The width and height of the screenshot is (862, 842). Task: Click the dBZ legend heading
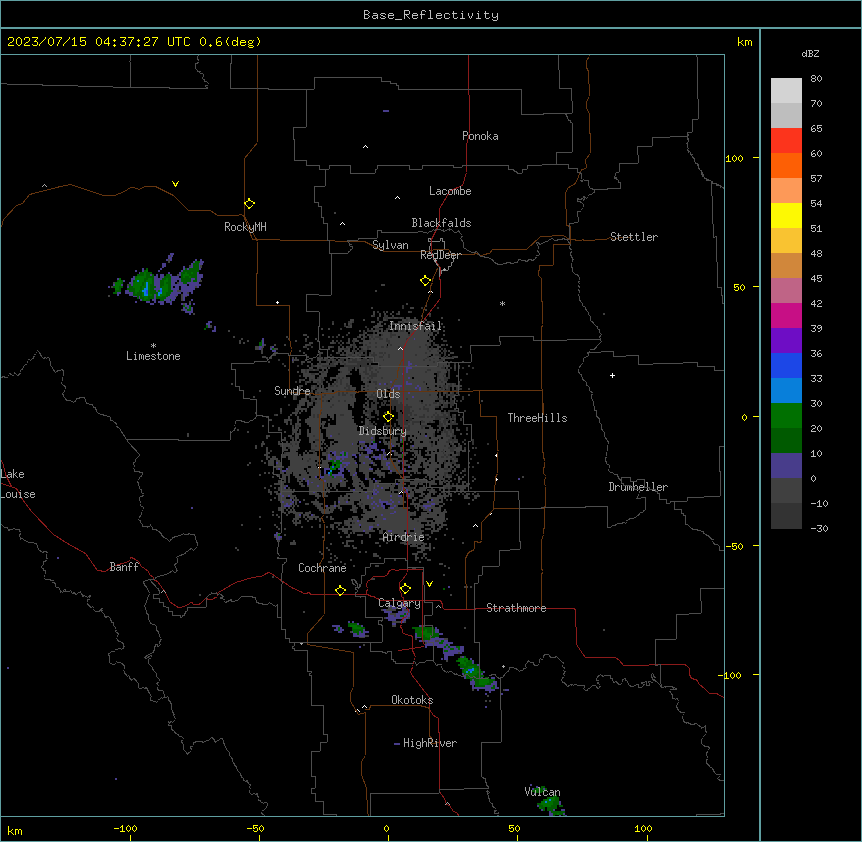pyautogui.click(x=810, y=53)
